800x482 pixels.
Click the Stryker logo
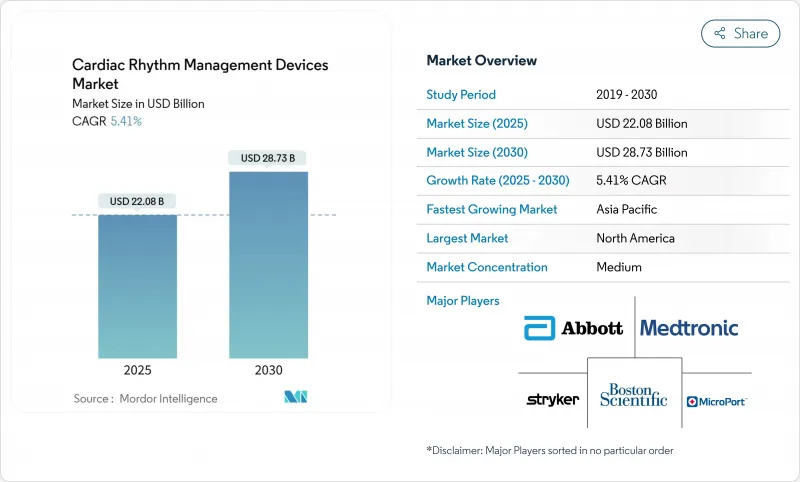tap(552, 399)
